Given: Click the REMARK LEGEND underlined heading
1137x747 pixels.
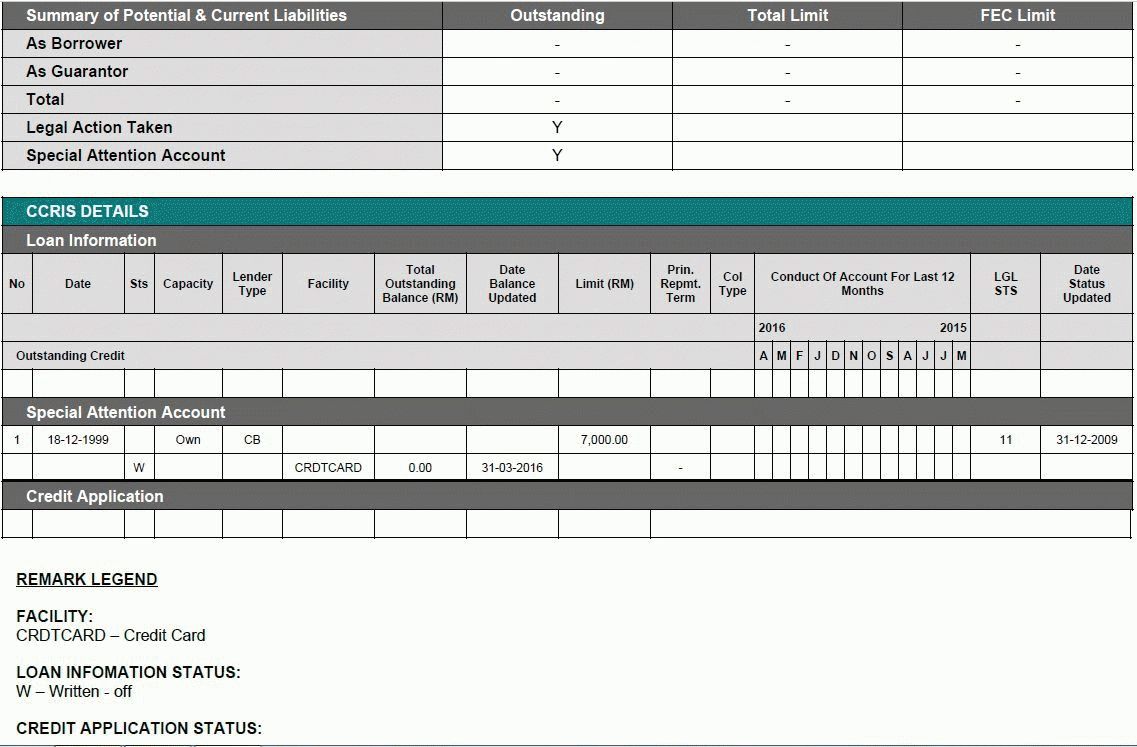Looking at the screenshot, I should tap(87, 579).
